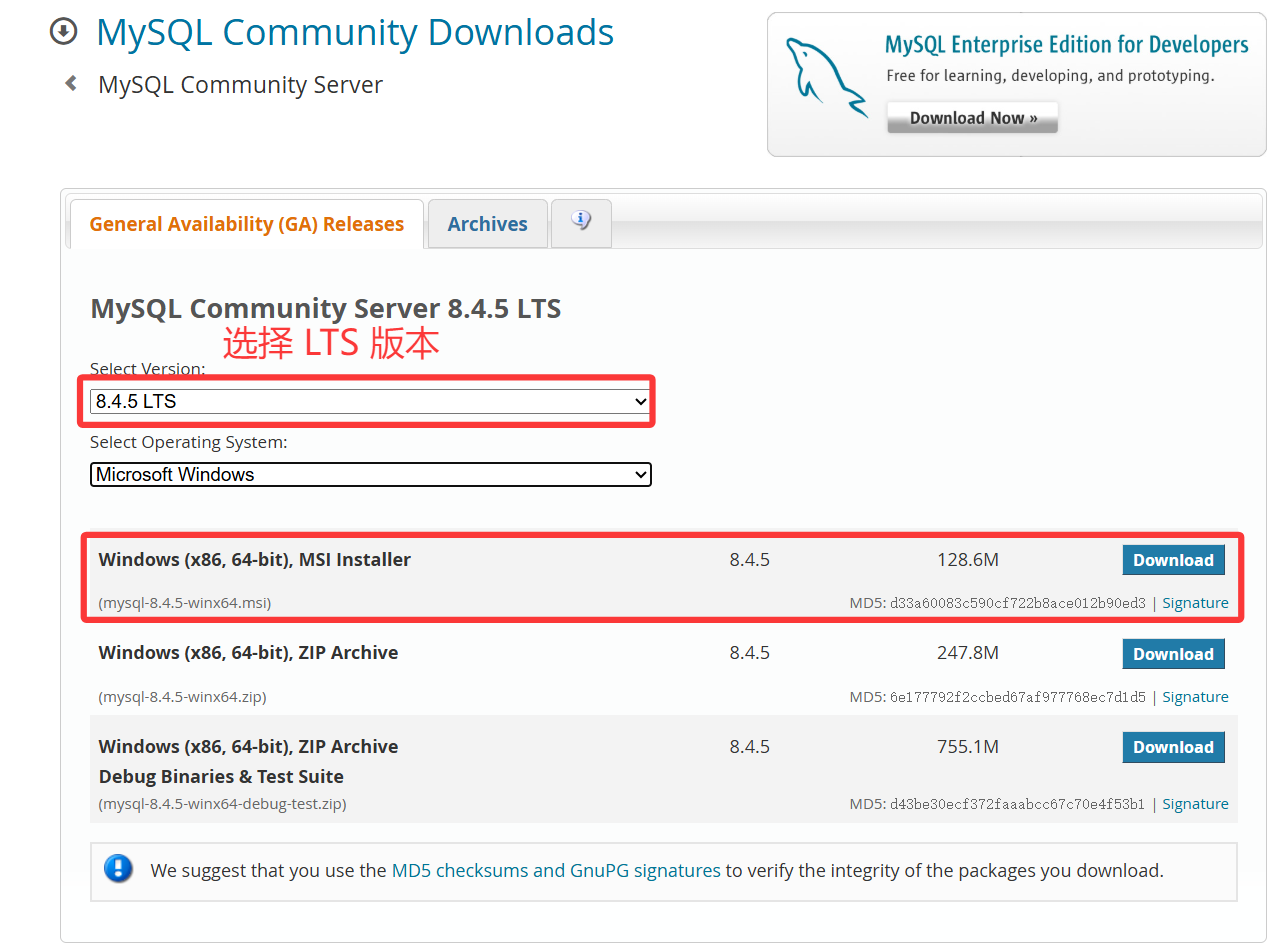Viewport: 1273px width, 949px height.
Task: Click Download Now in Enterprise banner
Action: coord(972,118)
